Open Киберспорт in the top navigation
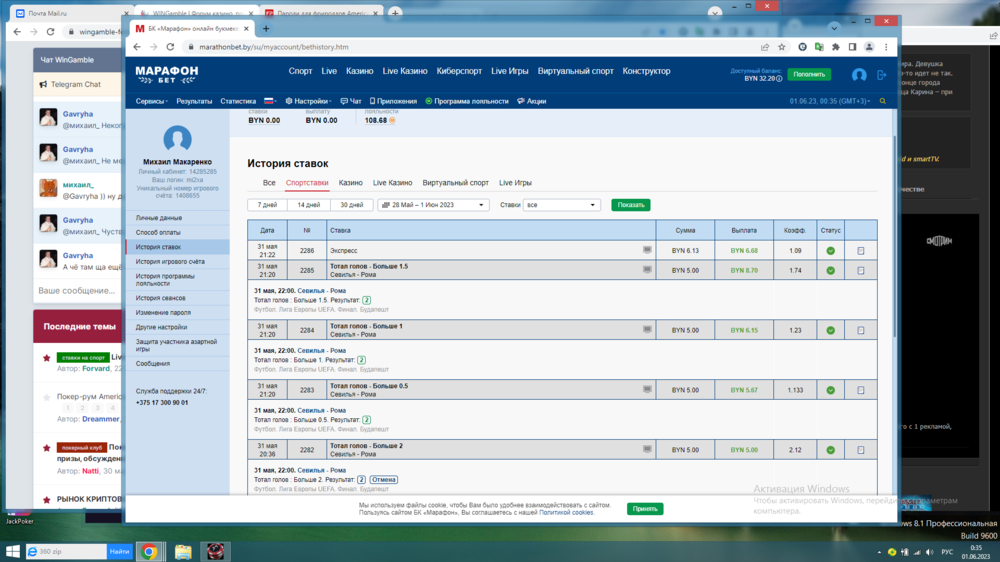This screenshot has width=1000, height=562. (x=459, y=72)
